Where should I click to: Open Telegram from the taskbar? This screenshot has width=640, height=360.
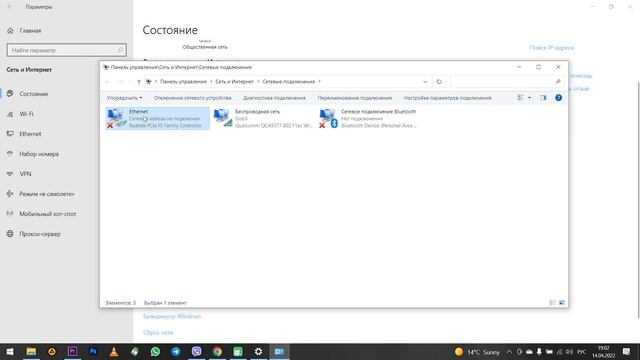pyautogui.click(x=176, y=351)
